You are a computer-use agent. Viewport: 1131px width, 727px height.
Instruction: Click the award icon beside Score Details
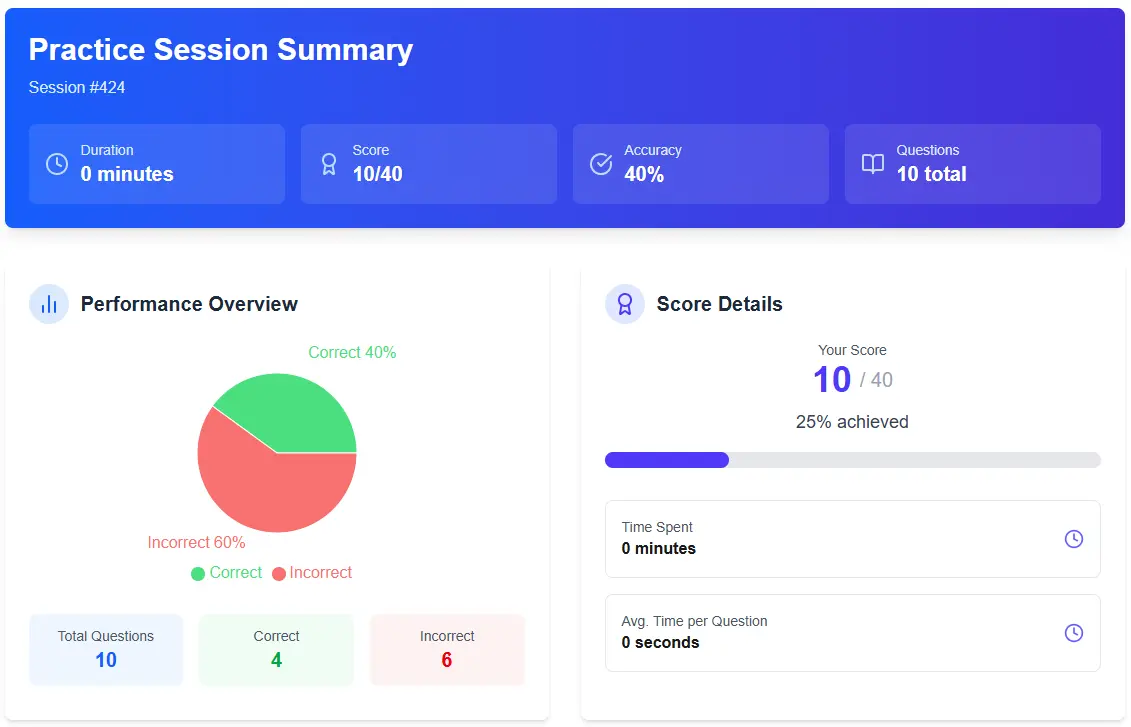coord(625,304)
